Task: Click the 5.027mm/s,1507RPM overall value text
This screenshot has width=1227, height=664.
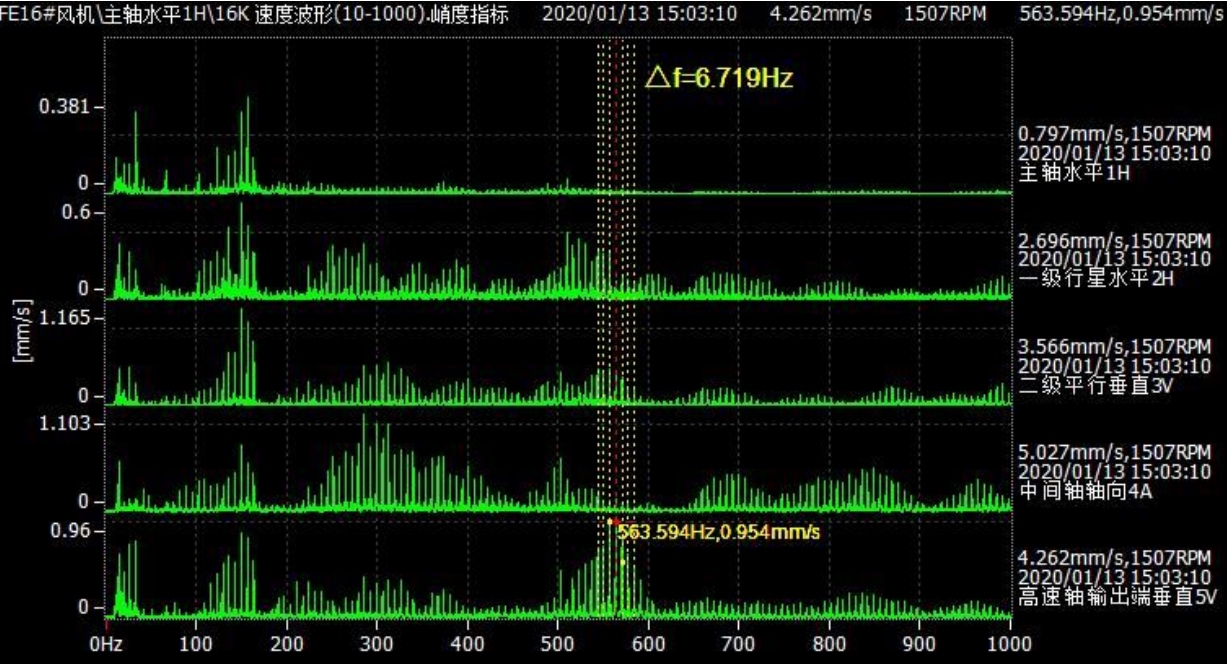Action: pyautogui.click(x=1115, y=453)
